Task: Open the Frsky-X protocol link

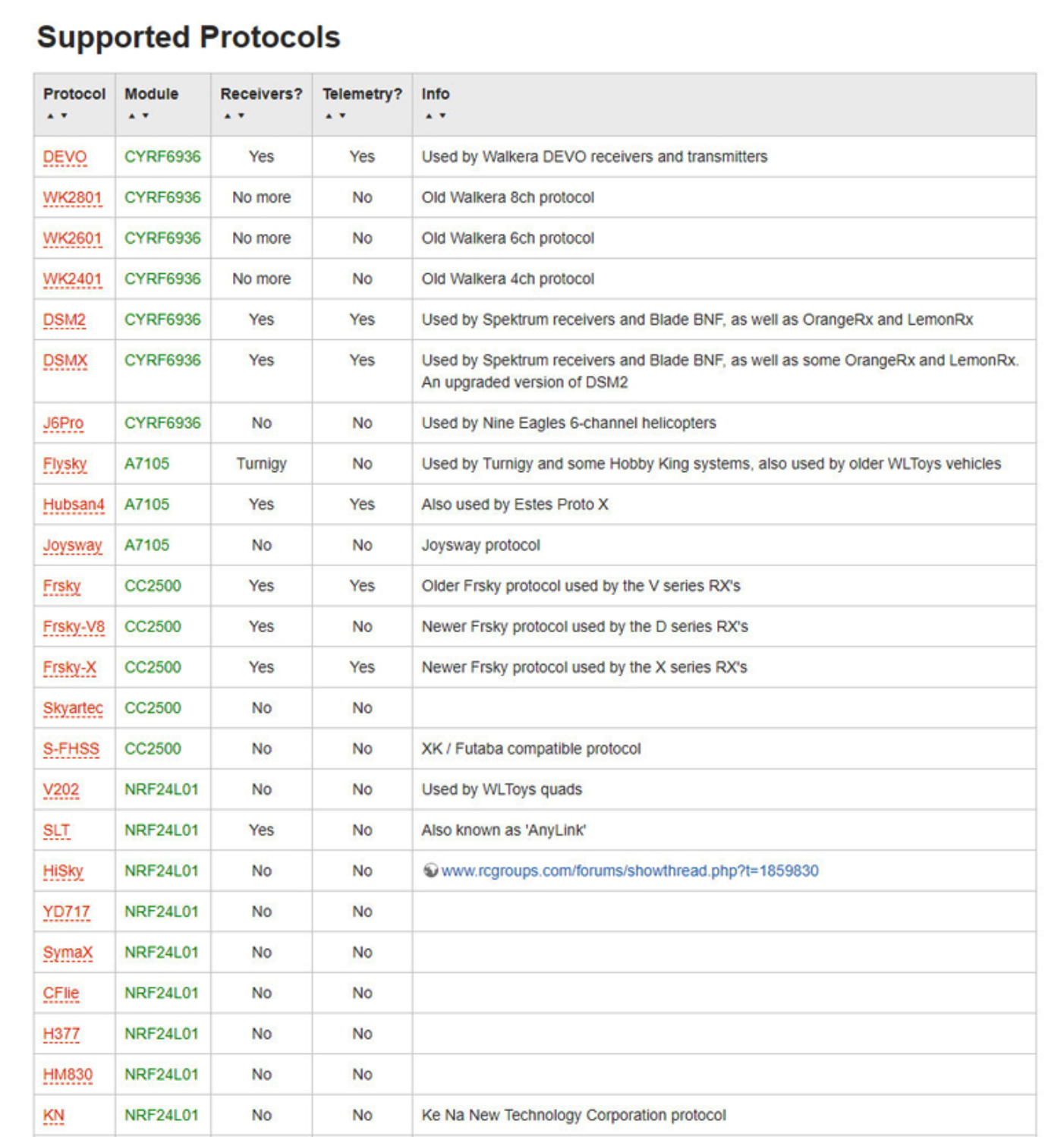Action: point(70,668)
